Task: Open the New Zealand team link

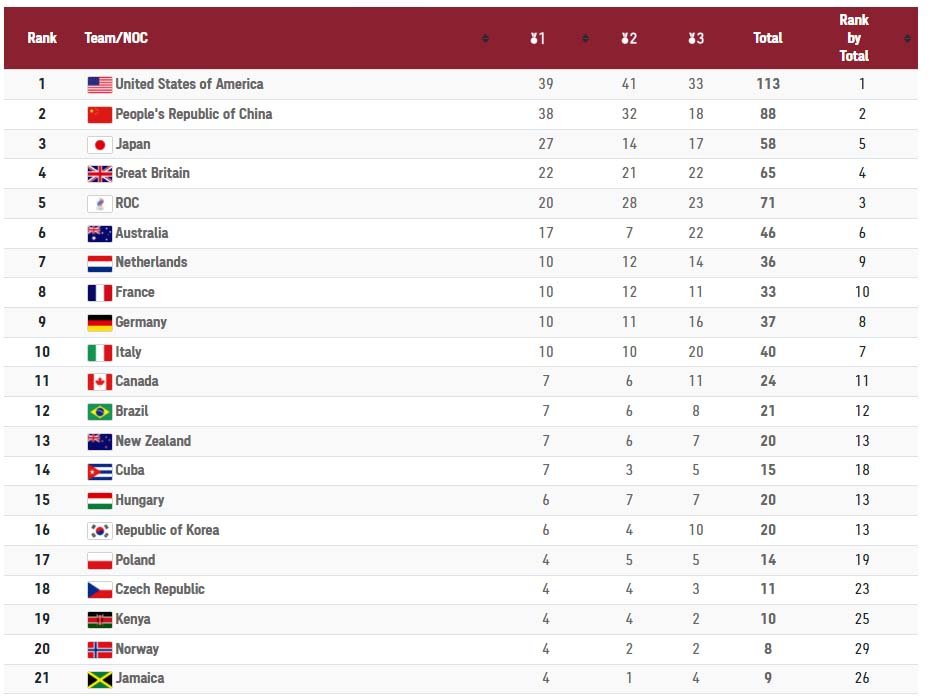Action: point(153,441)
